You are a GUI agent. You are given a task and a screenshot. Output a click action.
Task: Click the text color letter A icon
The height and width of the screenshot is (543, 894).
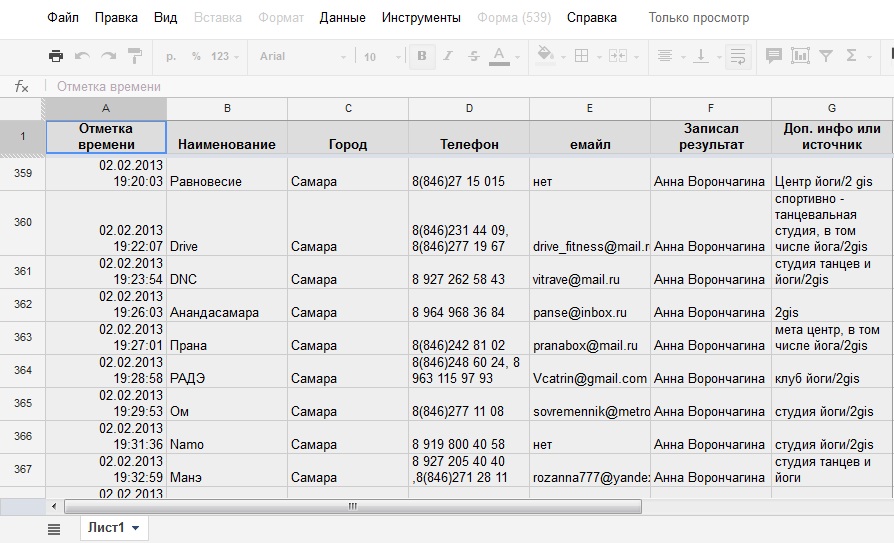tap(499, 56)
